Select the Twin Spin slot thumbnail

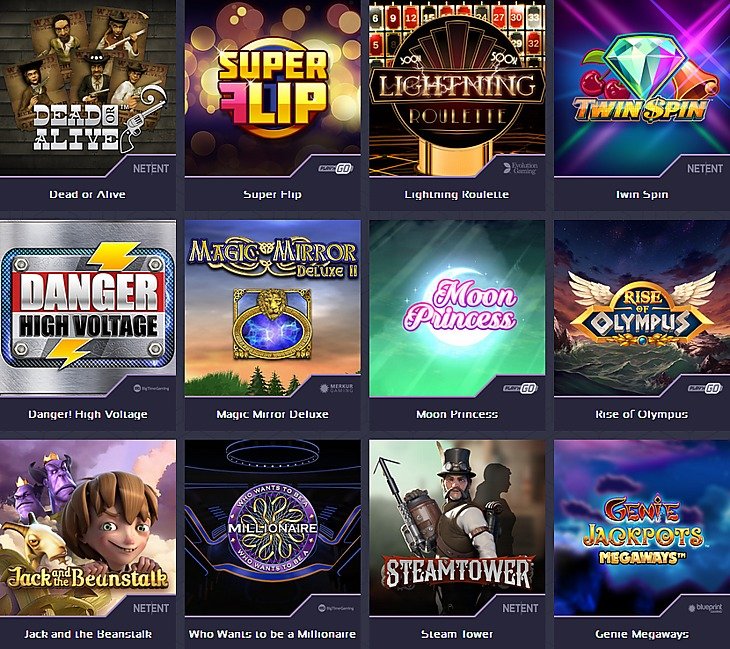click(642, 88)
